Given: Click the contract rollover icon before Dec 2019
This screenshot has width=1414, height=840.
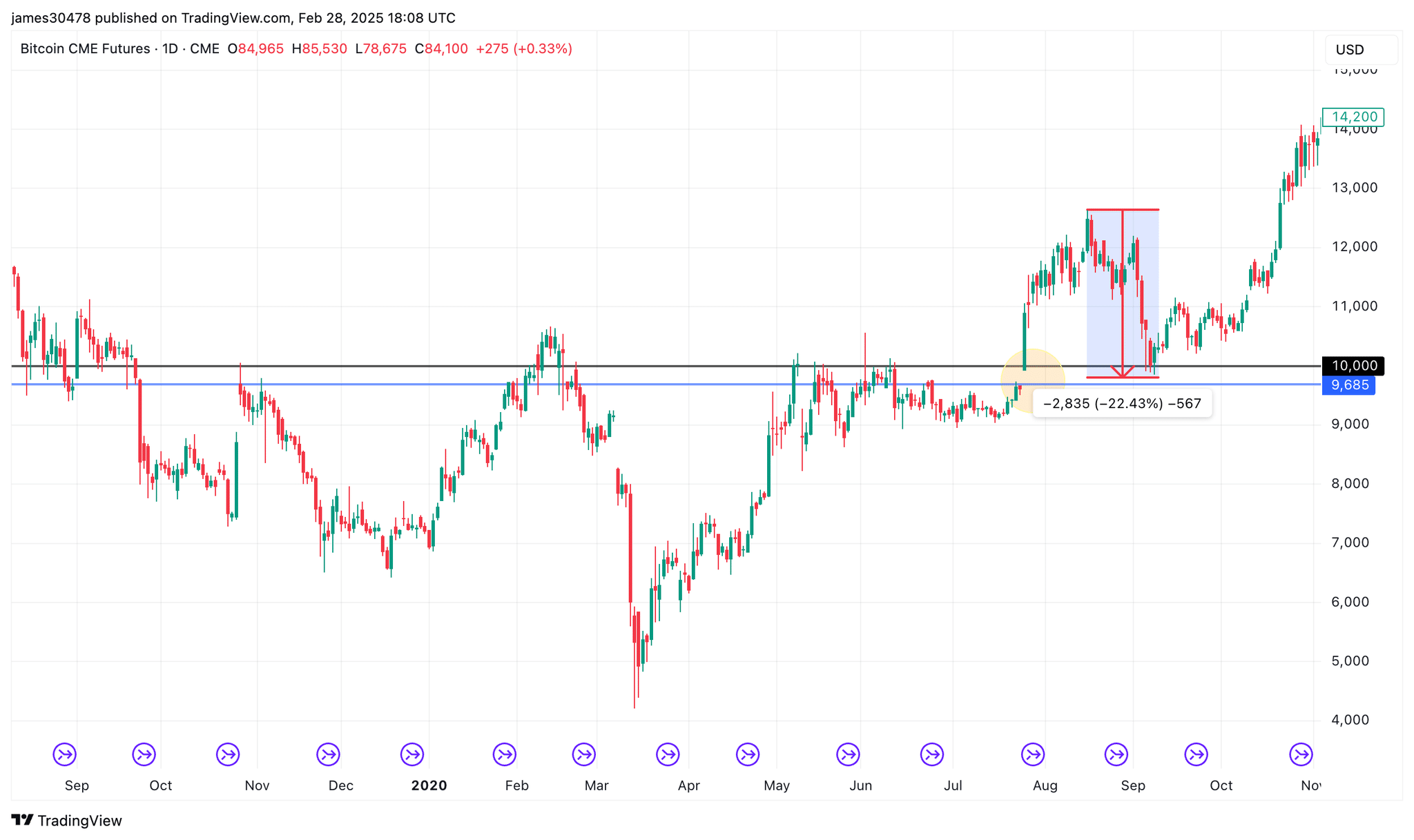Looking at the screenshot, I should pos(328,754).
